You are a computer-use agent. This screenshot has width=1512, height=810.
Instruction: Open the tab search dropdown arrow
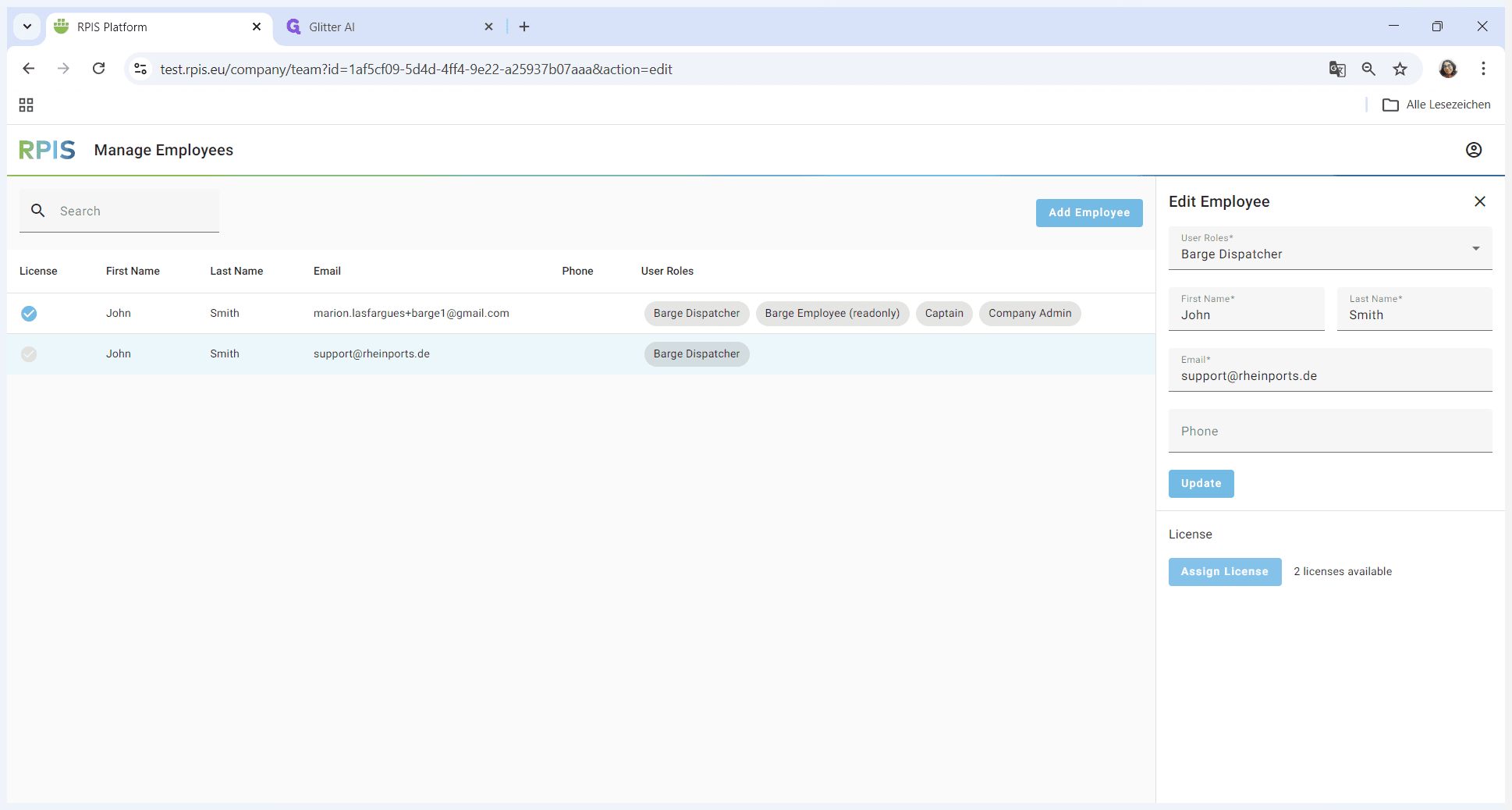[x=27, y=27]
